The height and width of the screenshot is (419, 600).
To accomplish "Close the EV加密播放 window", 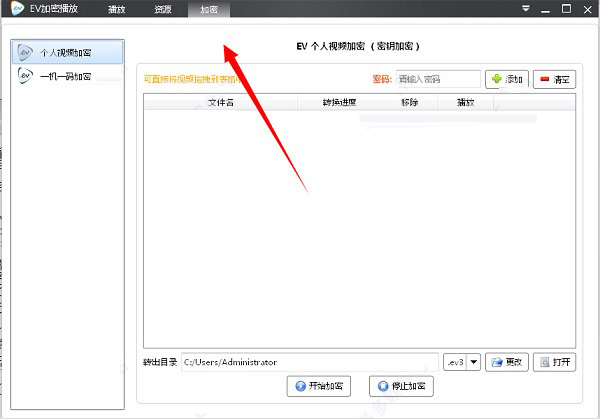I will pos(587,9).
